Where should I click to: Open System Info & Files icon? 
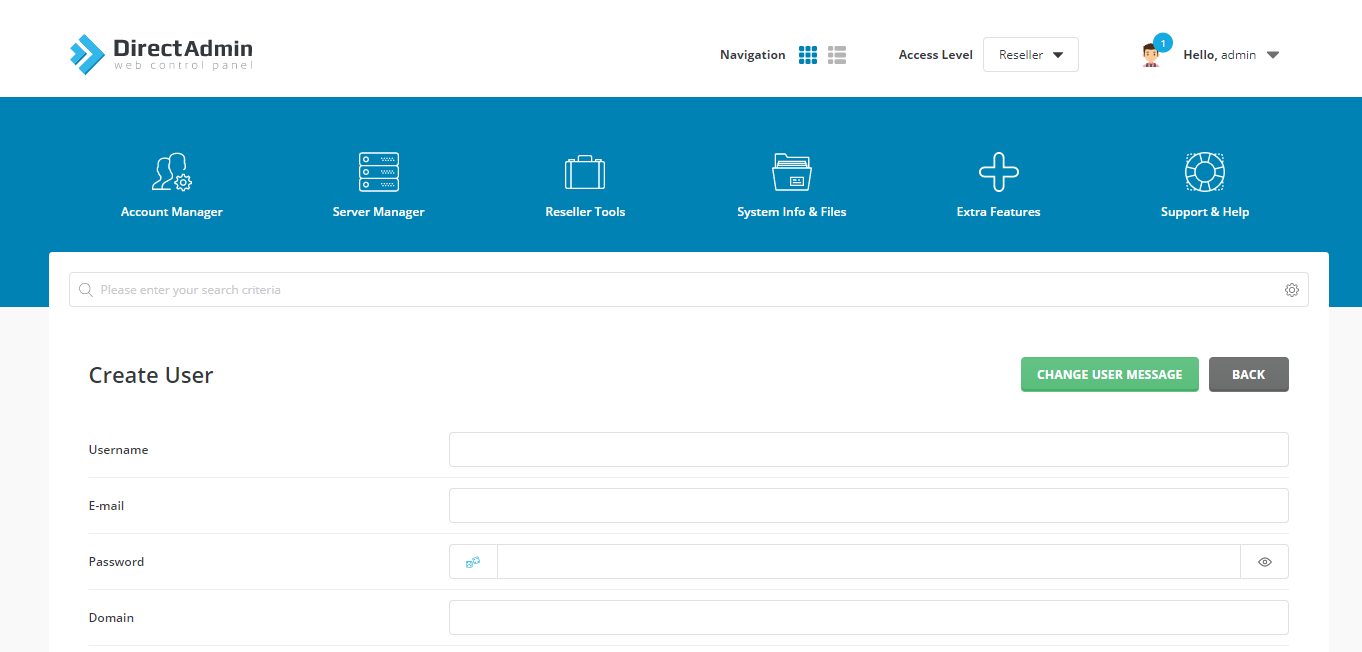click(792, 172)
